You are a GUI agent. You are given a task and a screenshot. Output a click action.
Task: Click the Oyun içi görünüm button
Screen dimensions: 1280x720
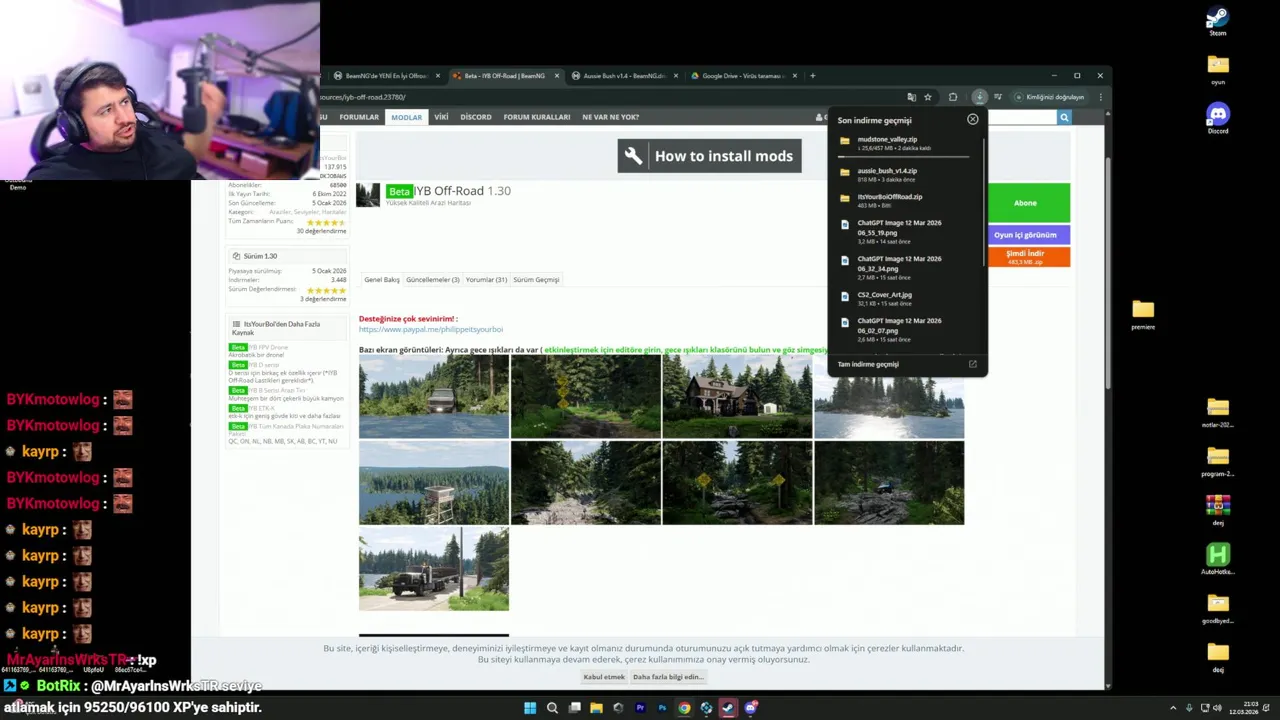pos(1026,235)
